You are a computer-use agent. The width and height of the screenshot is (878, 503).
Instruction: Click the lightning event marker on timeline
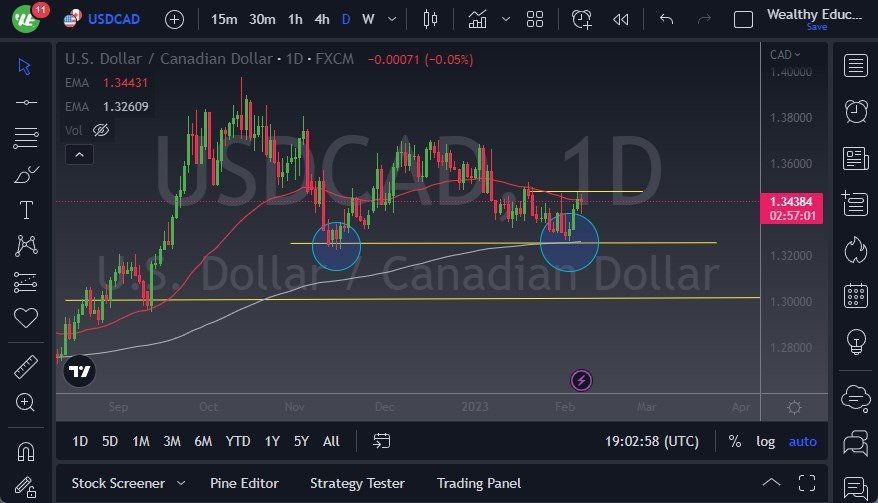click(581, 381)
